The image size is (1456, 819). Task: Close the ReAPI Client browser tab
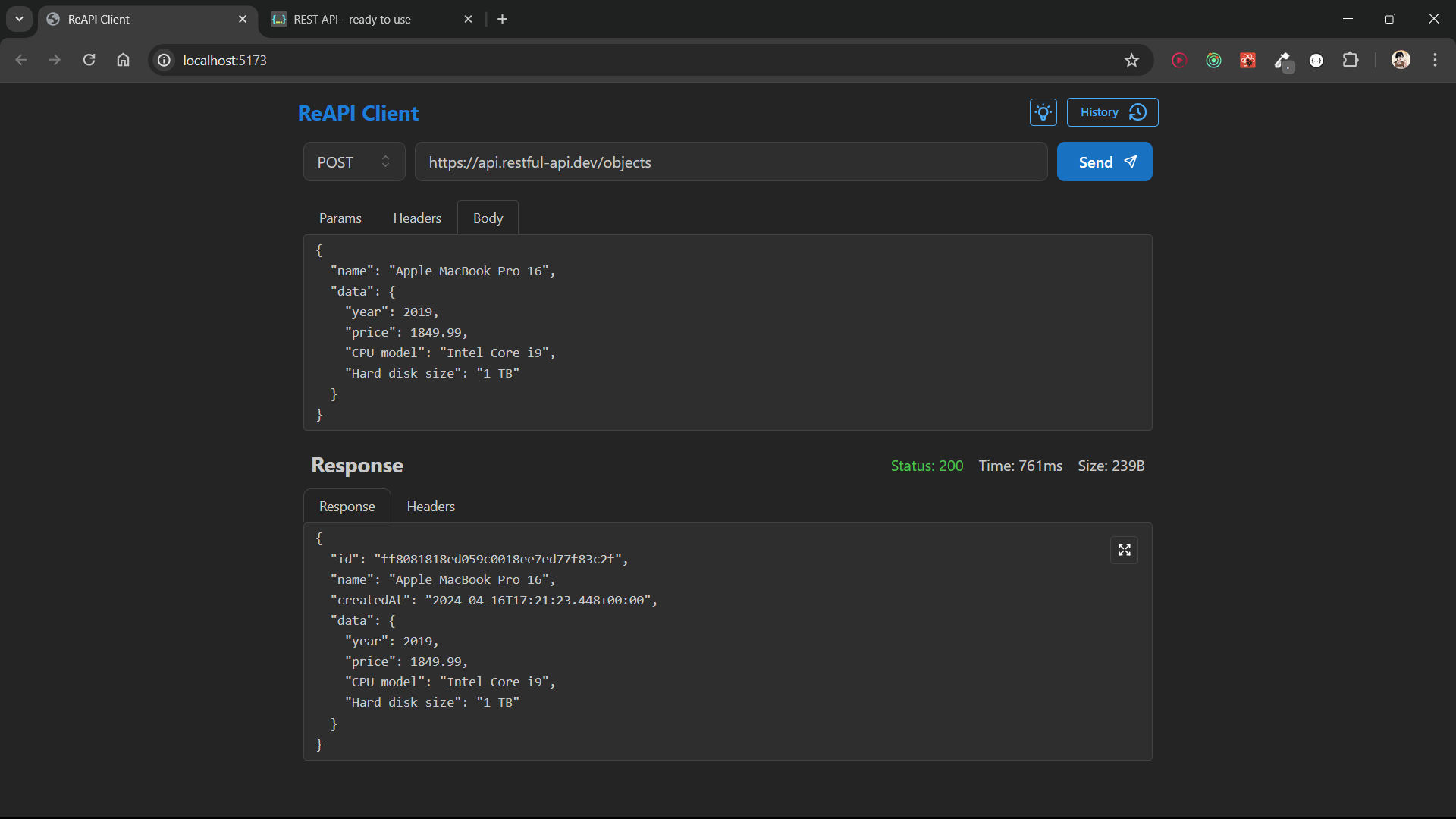243,19
